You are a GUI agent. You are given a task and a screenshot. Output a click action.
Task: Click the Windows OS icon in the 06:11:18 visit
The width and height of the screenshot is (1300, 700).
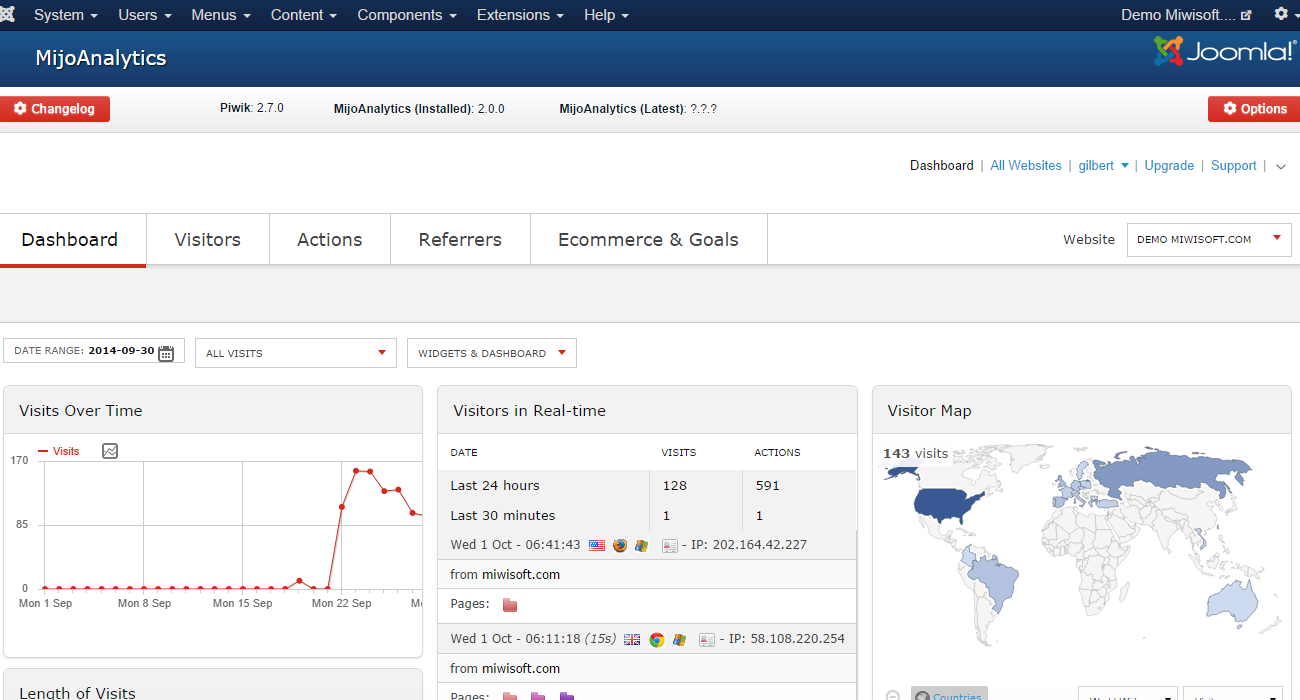coord(679,639)
